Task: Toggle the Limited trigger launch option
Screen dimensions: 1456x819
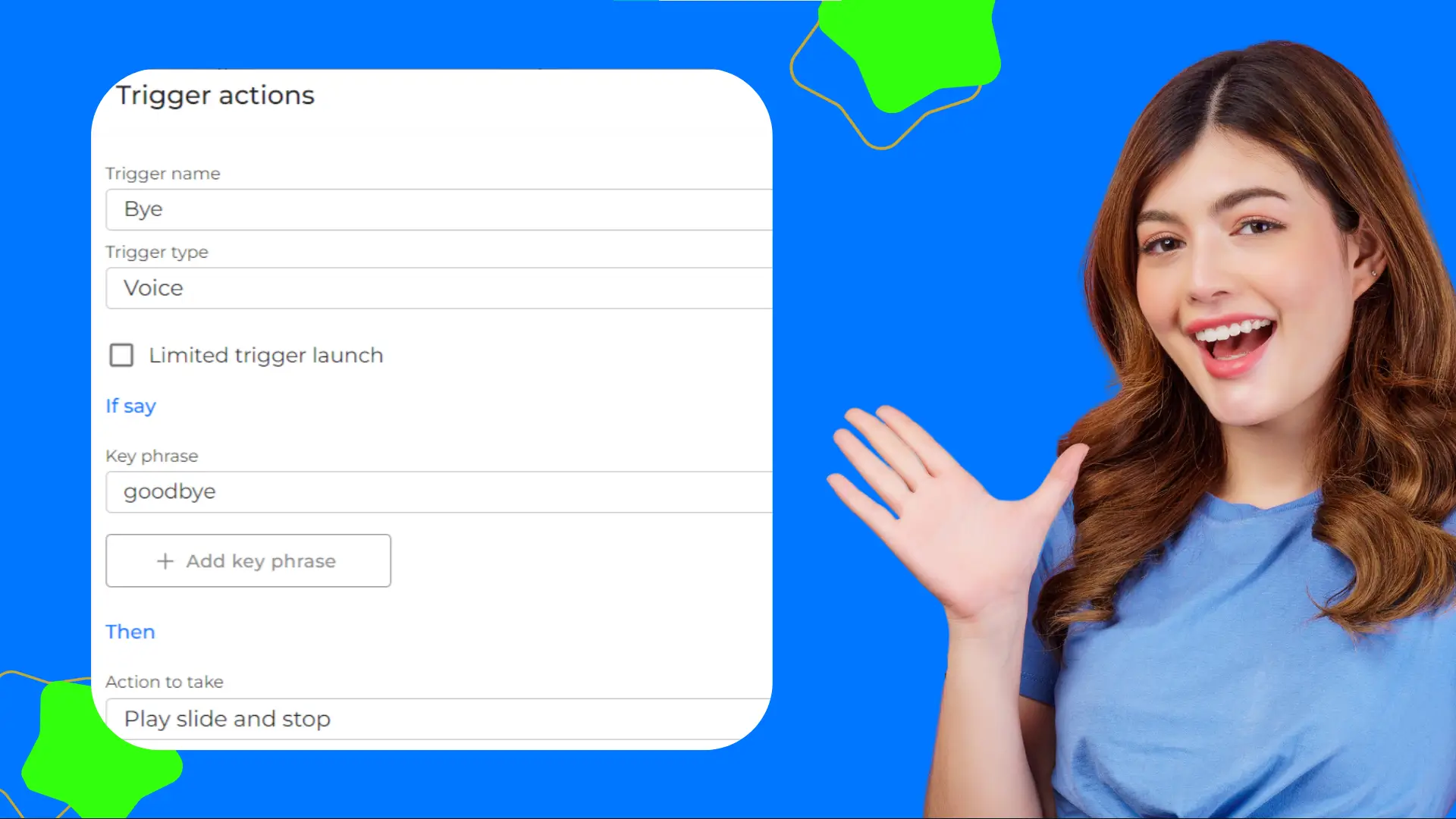Action: [122, 355]
